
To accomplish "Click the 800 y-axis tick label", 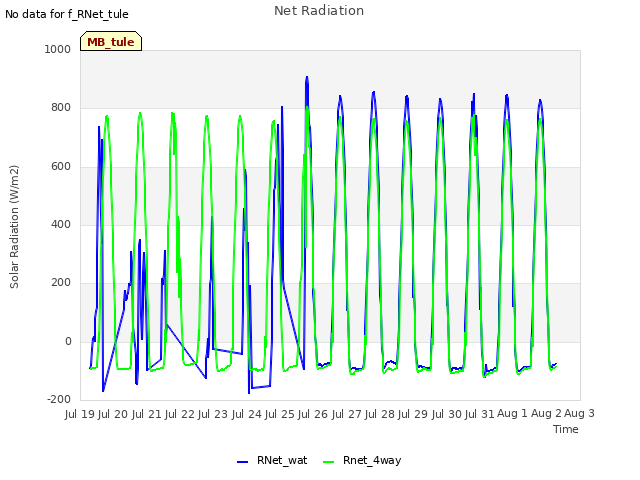I will pyautogui.click(x=61, y=108).
